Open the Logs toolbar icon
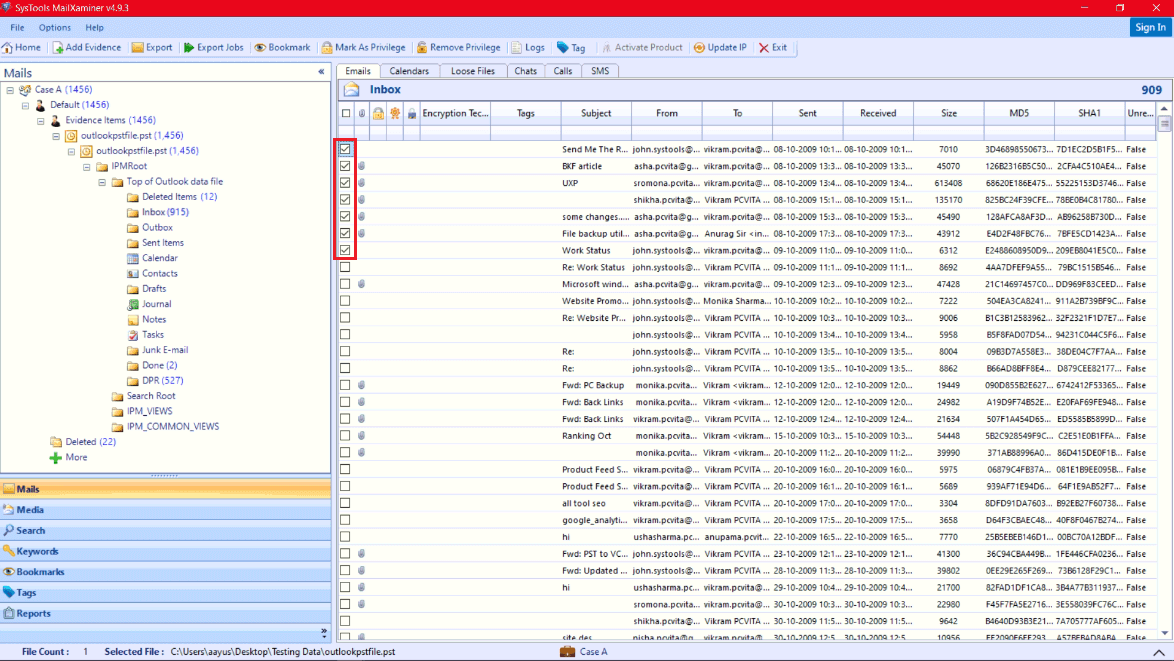 [x=517, y=48]
